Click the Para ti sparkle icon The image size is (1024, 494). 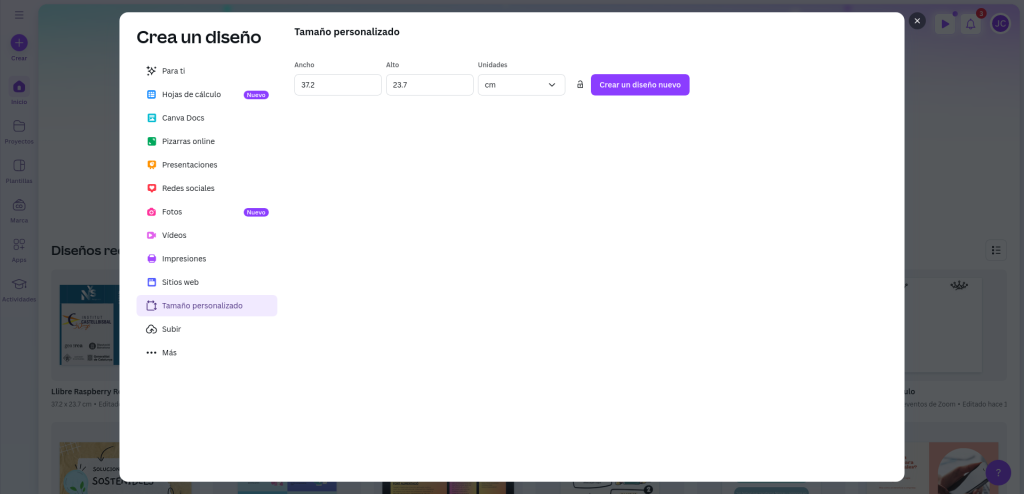(x=152, y=71)
